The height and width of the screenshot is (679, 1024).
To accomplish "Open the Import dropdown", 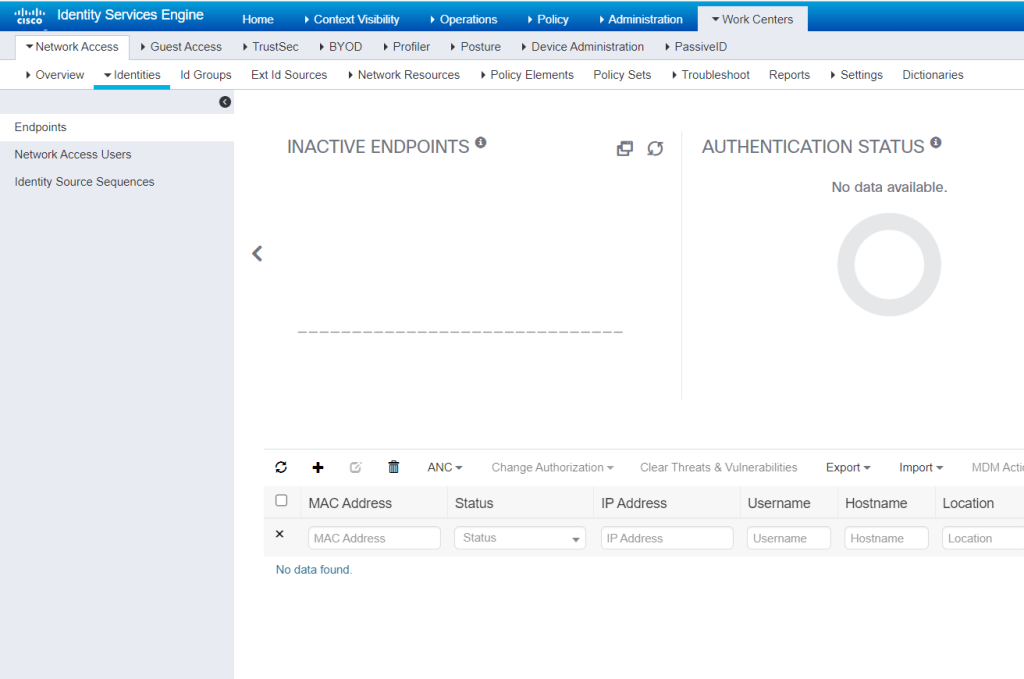I will click(x=921, y=467).
